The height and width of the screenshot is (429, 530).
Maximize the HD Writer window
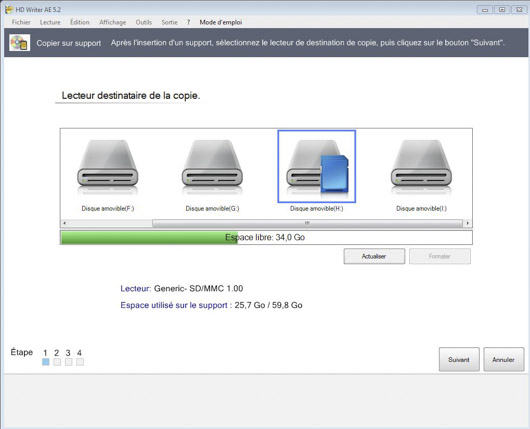(502, 9)
